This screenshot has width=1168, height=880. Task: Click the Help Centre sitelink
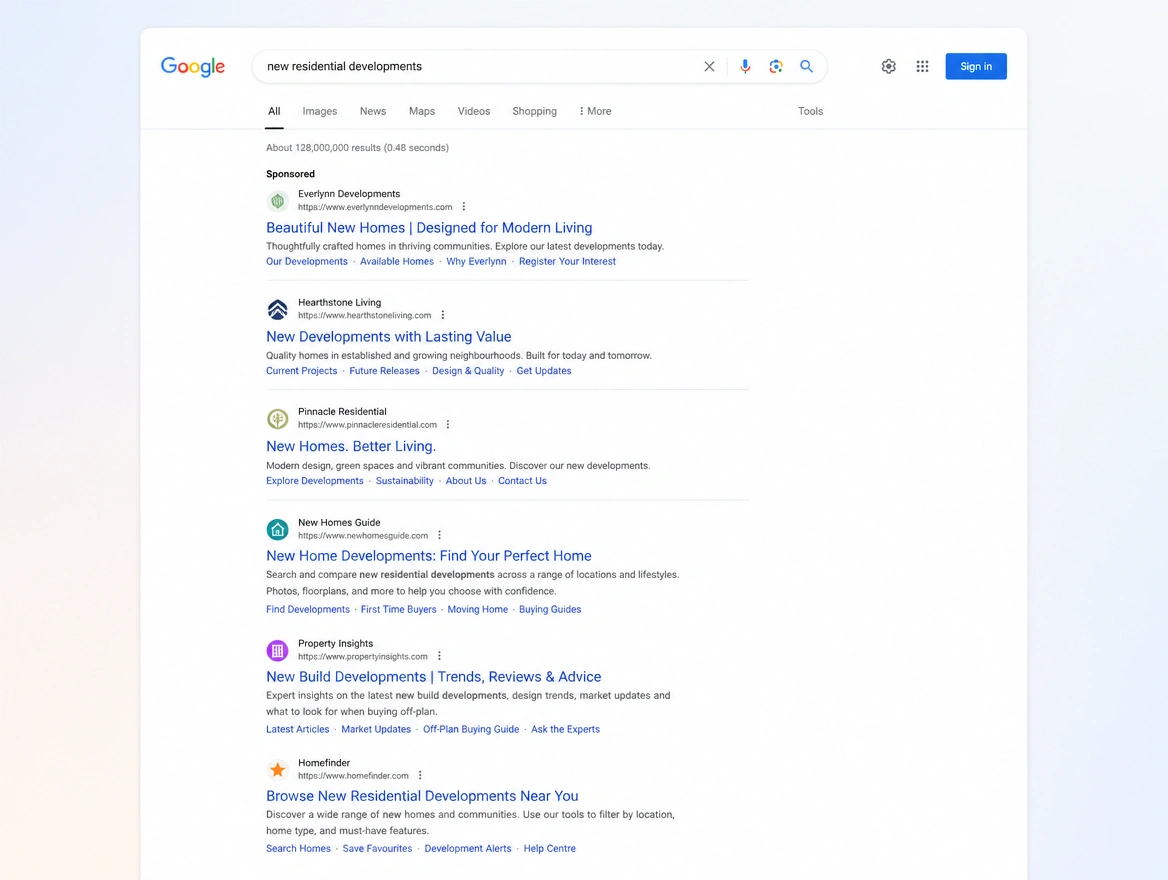tap(550, 849)
